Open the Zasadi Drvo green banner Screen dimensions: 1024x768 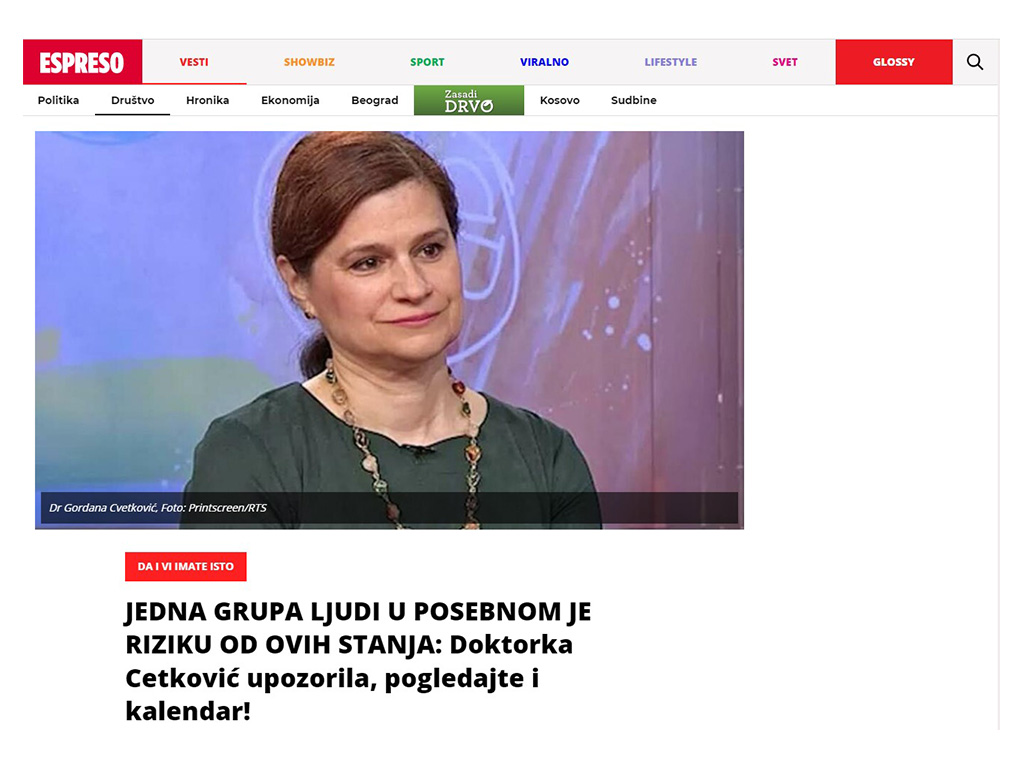(x=469, y=100)
